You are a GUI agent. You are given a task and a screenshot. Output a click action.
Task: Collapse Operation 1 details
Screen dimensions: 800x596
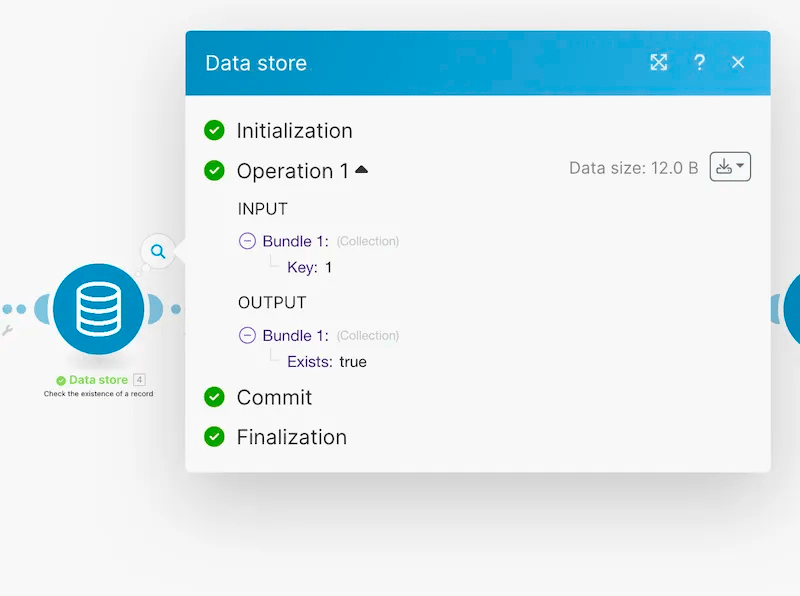pyautogui.click(x=361, y=169)
